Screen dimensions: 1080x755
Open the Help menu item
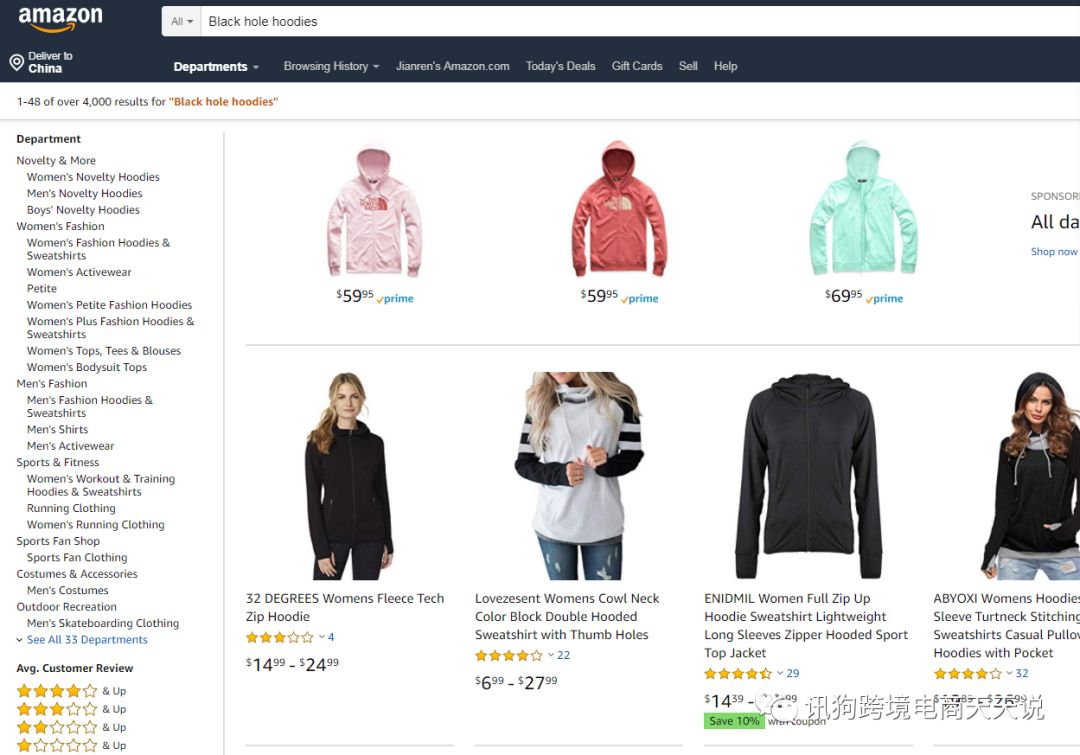tap(725, 66)
